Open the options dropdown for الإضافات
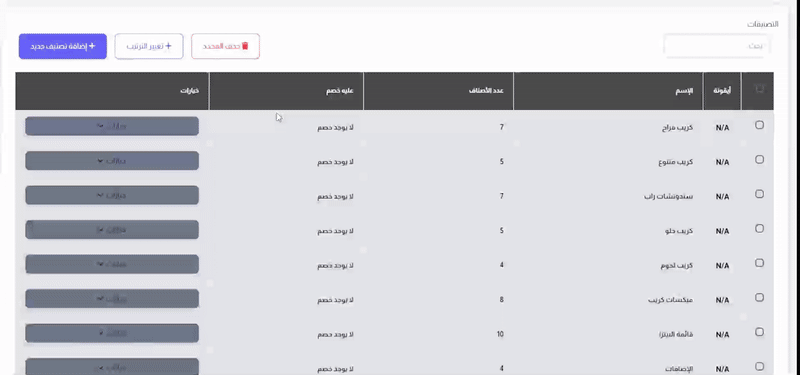The image size is (800, 375). coord(112,366)
